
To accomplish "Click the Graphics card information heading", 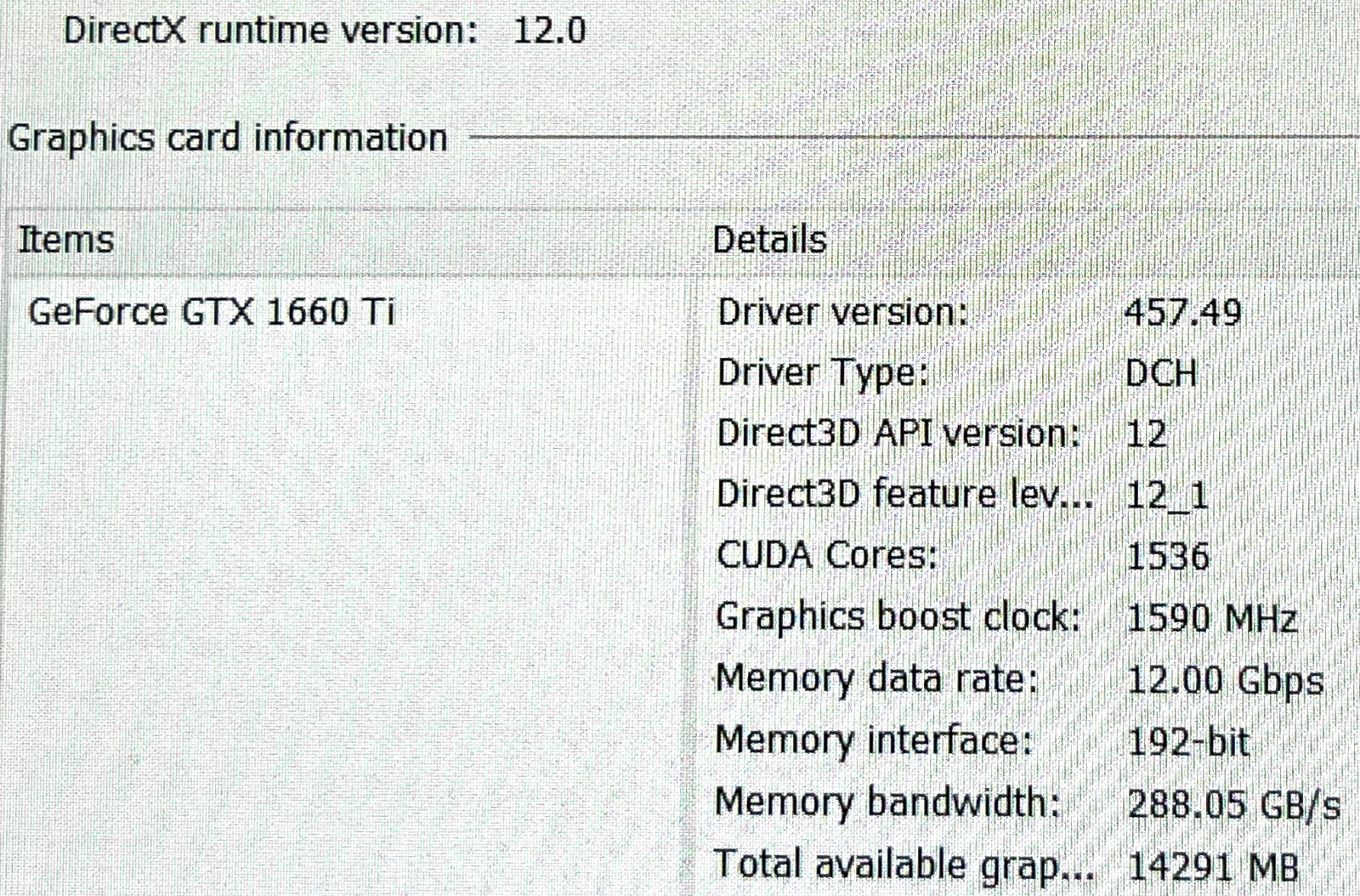I will [x=228, y=138].
